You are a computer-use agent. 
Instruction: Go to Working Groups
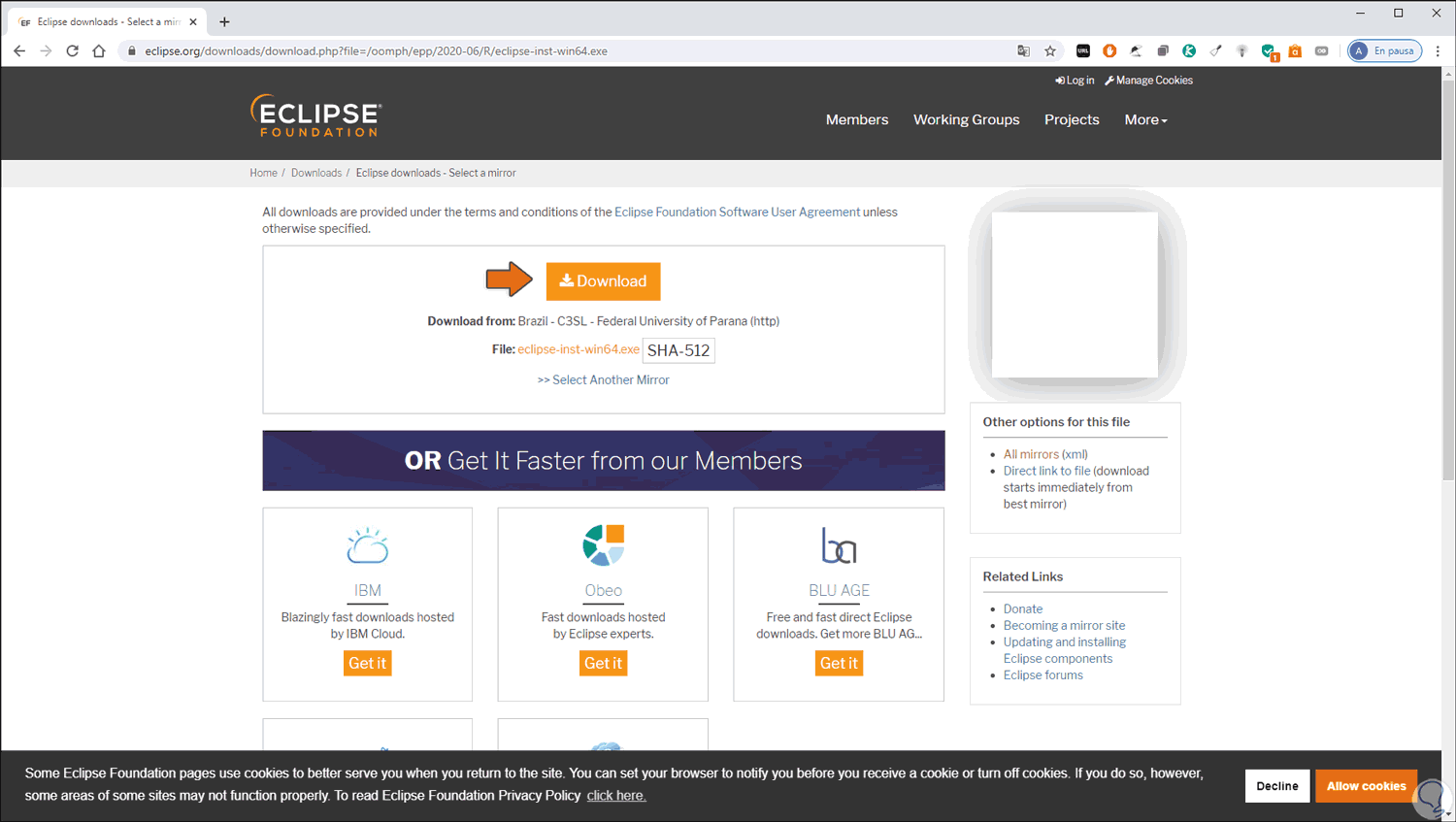tap(967, 119)
